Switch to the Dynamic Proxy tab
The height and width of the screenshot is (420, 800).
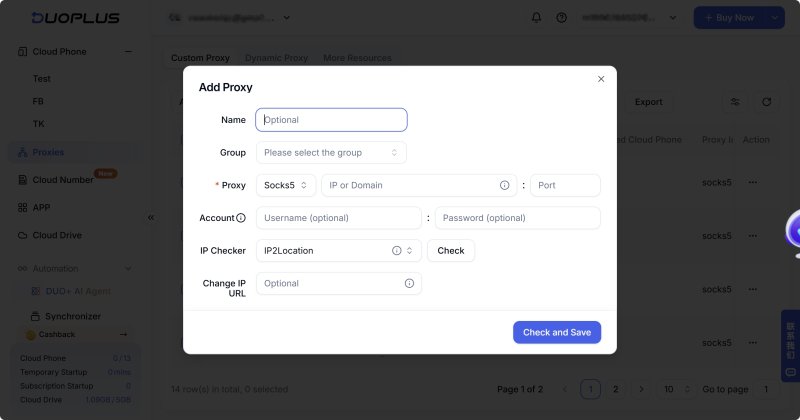pos(277,58)
